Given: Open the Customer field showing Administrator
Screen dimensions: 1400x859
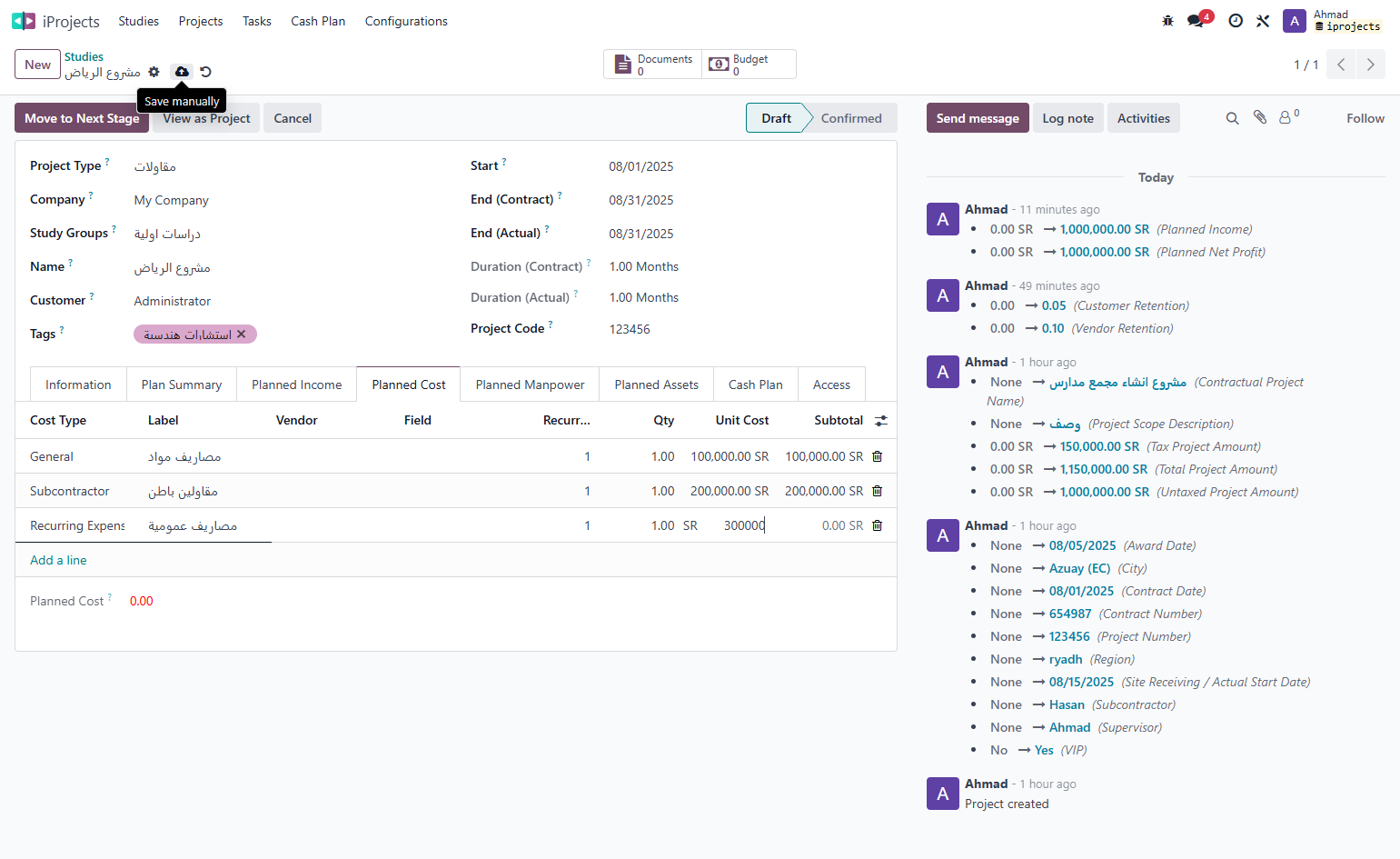Looking at the screenshot, I should click(287, 301).
